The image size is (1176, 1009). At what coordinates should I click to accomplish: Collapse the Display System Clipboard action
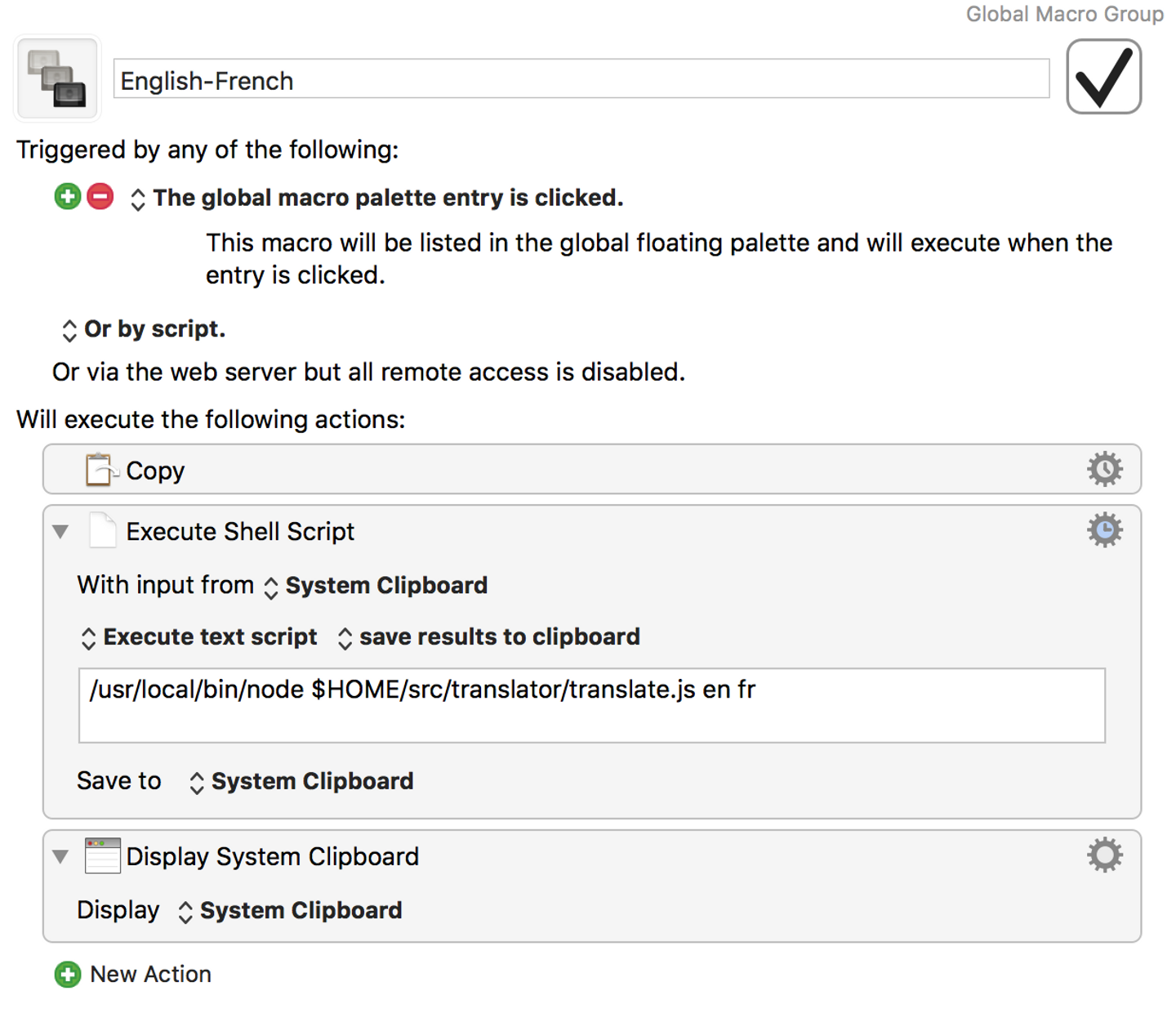pos(60,856)
